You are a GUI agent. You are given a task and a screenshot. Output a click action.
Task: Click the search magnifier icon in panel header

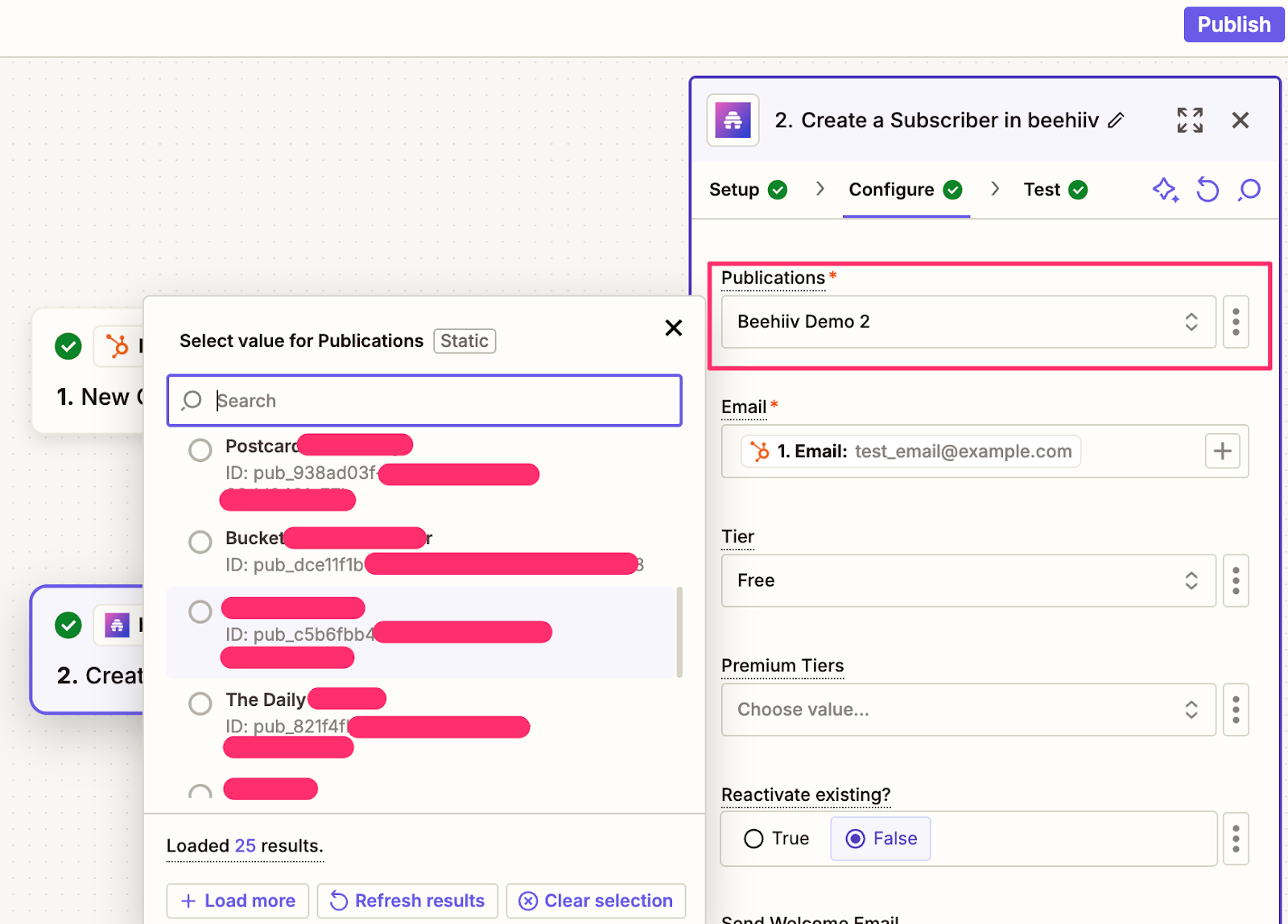point(1249,190)
